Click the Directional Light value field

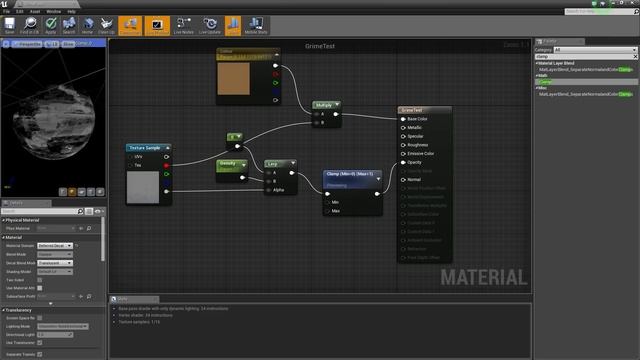55,335
